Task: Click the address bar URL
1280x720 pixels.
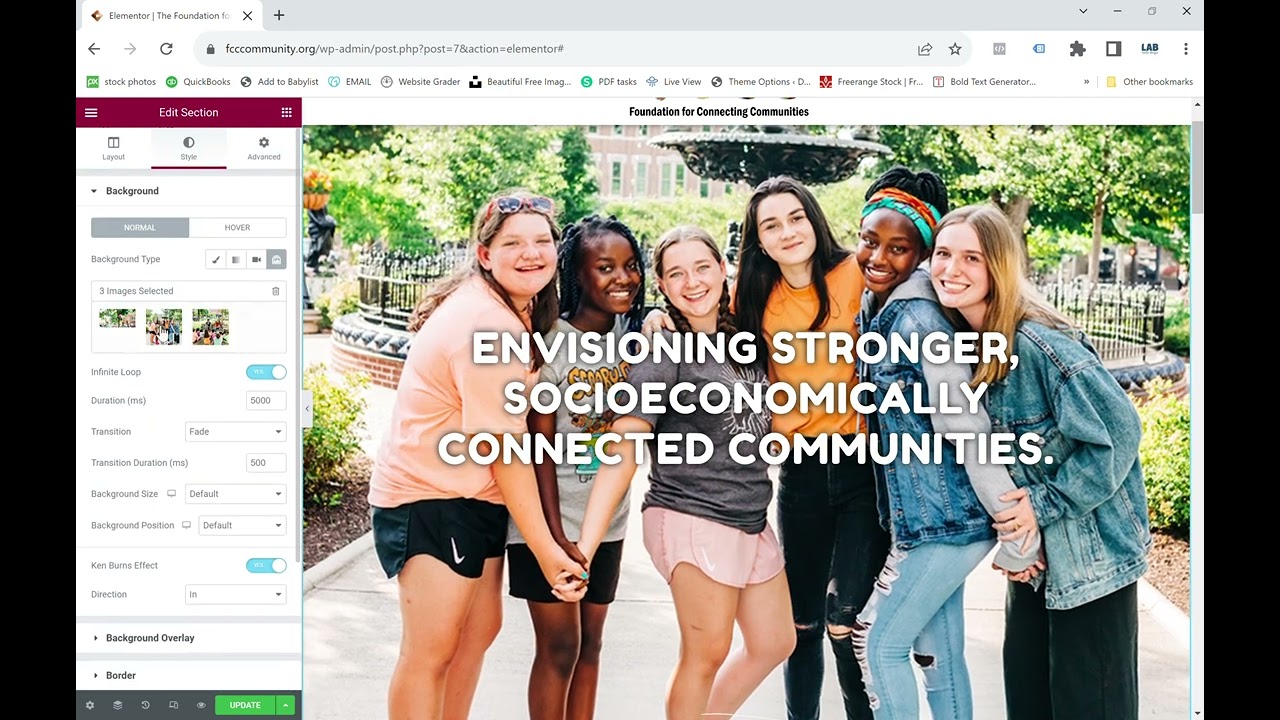Action: point(395,48)
